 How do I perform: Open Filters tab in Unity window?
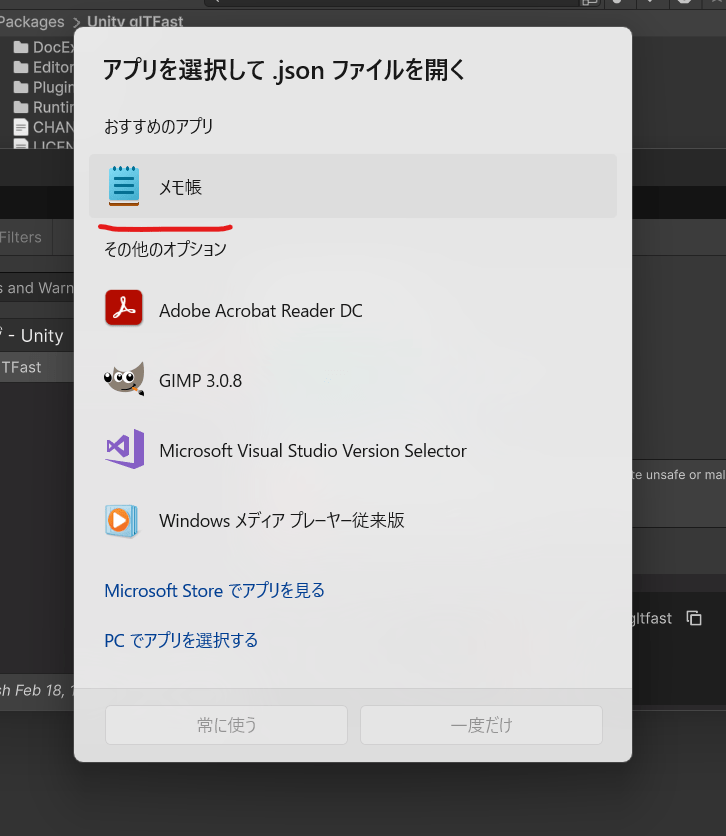pos(21,237)
